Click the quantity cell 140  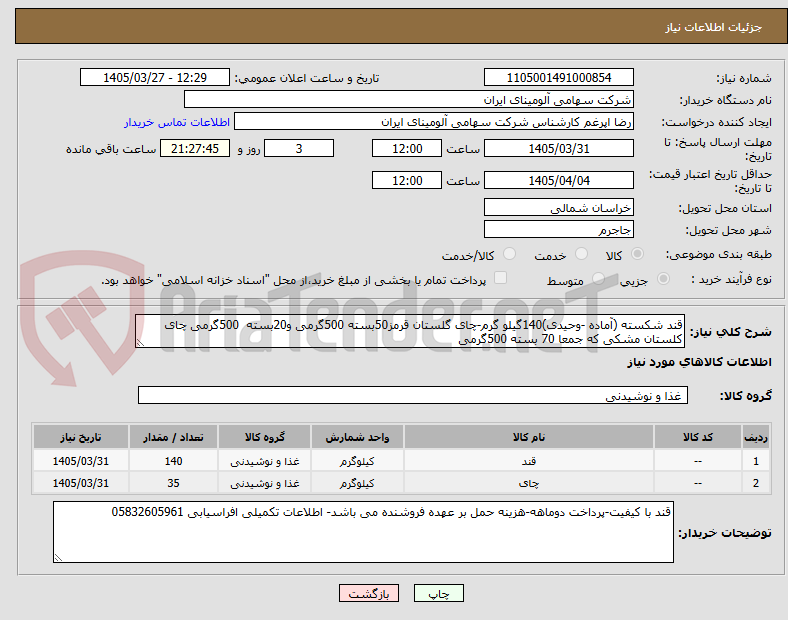173,461
